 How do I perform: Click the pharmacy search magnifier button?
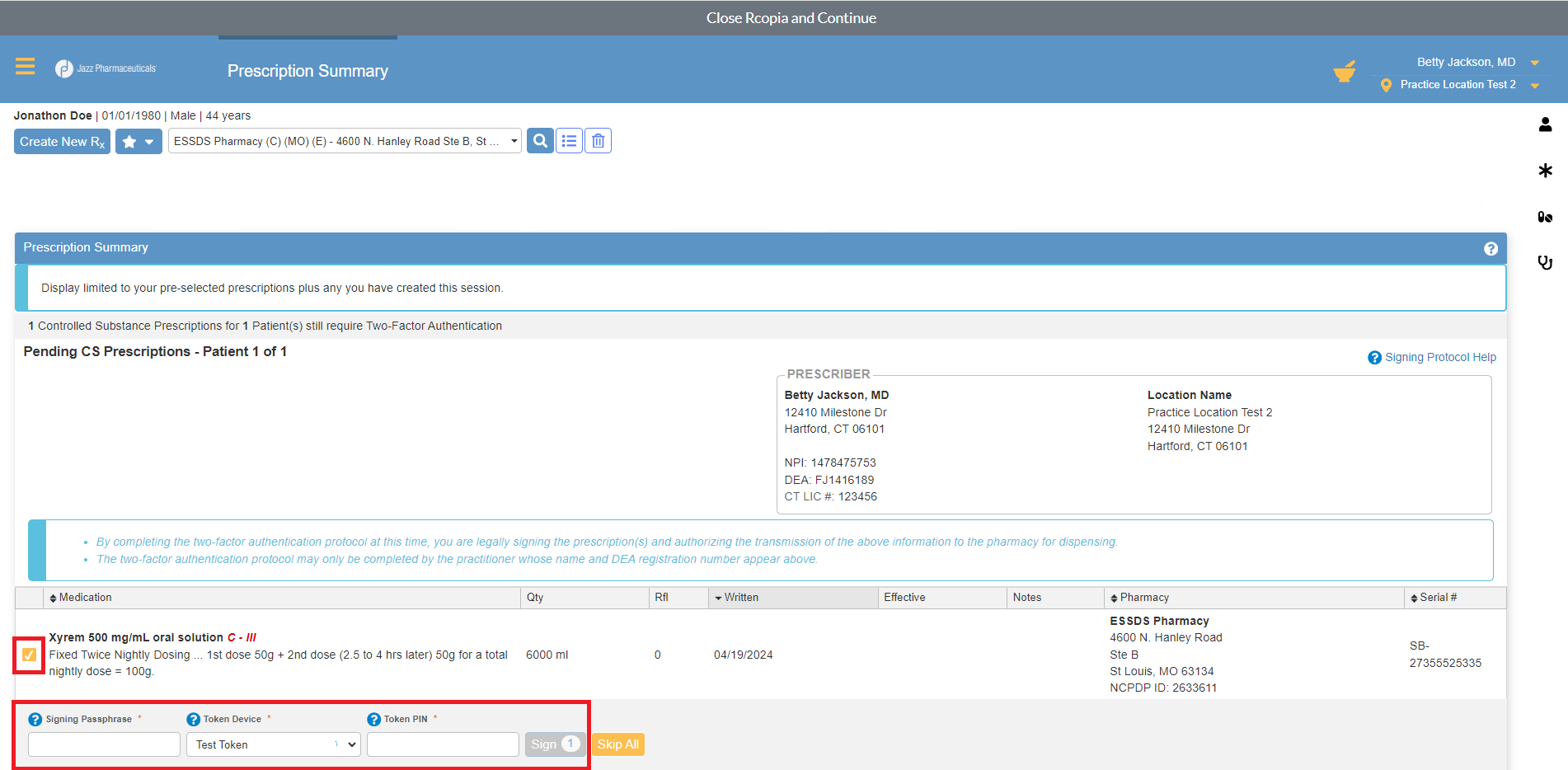(x=540, y=141)
